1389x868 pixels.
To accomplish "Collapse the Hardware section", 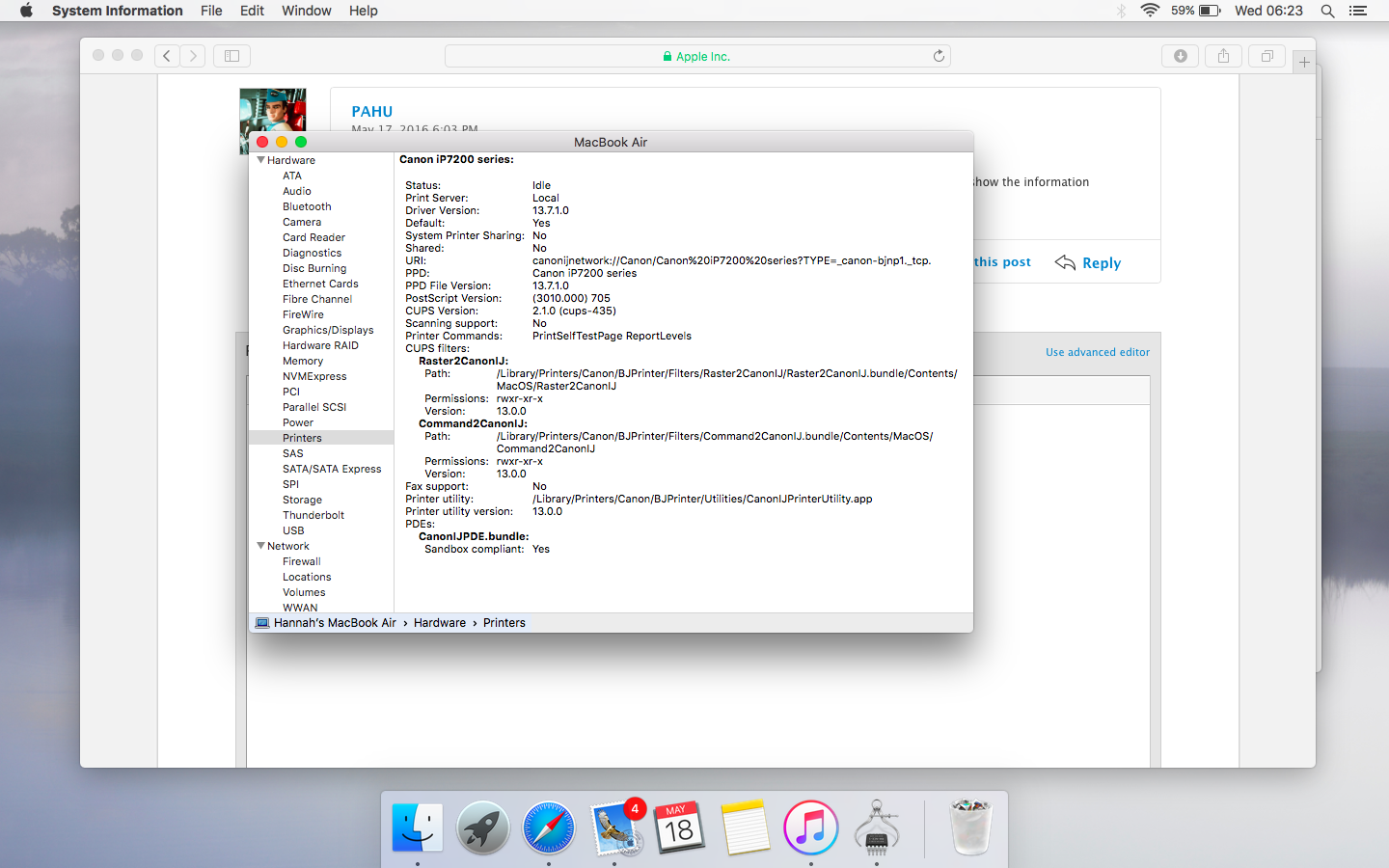I will [x=260, y=160].
